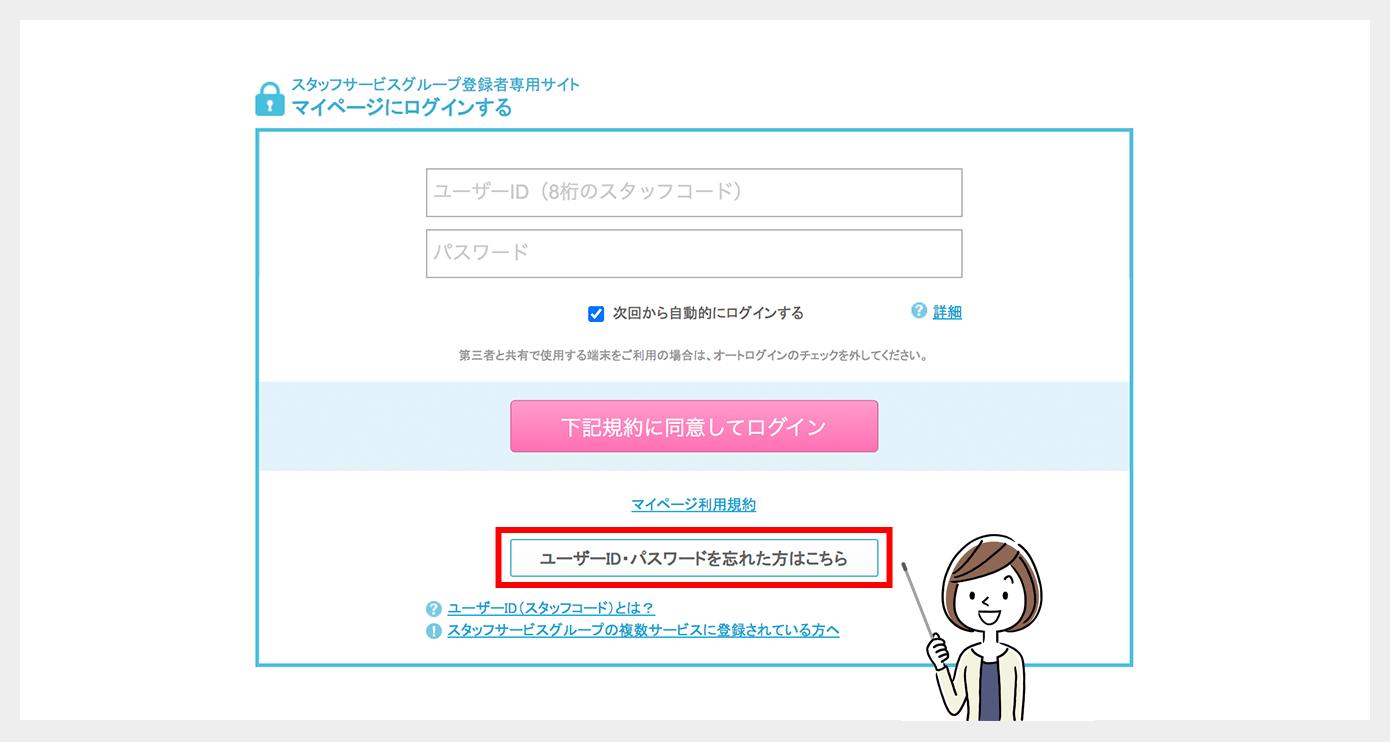This screenshot has width=1390, height=742.
Task: Click the マイページにログインする heading
Action: pyautogui.click(x=402, y=108)
